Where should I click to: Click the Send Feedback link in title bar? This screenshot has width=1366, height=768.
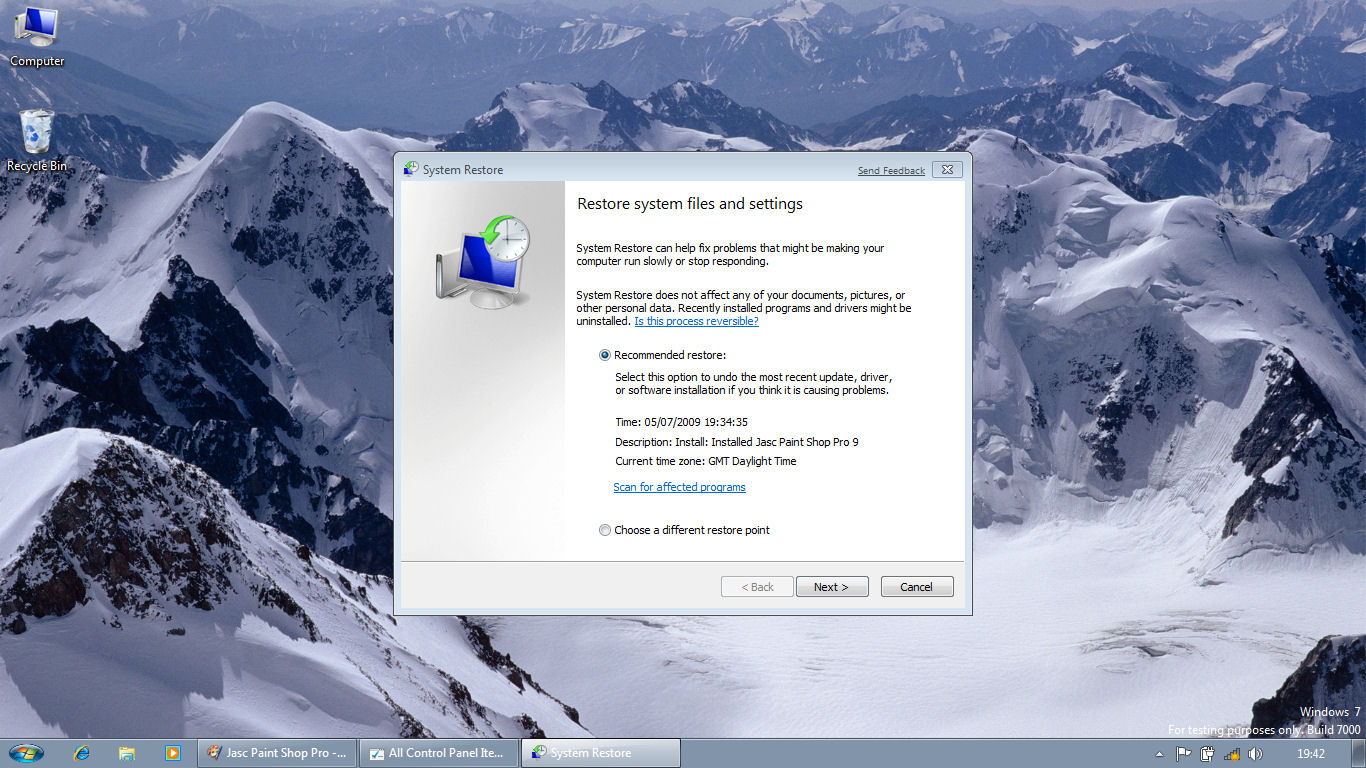click(891, 171)
